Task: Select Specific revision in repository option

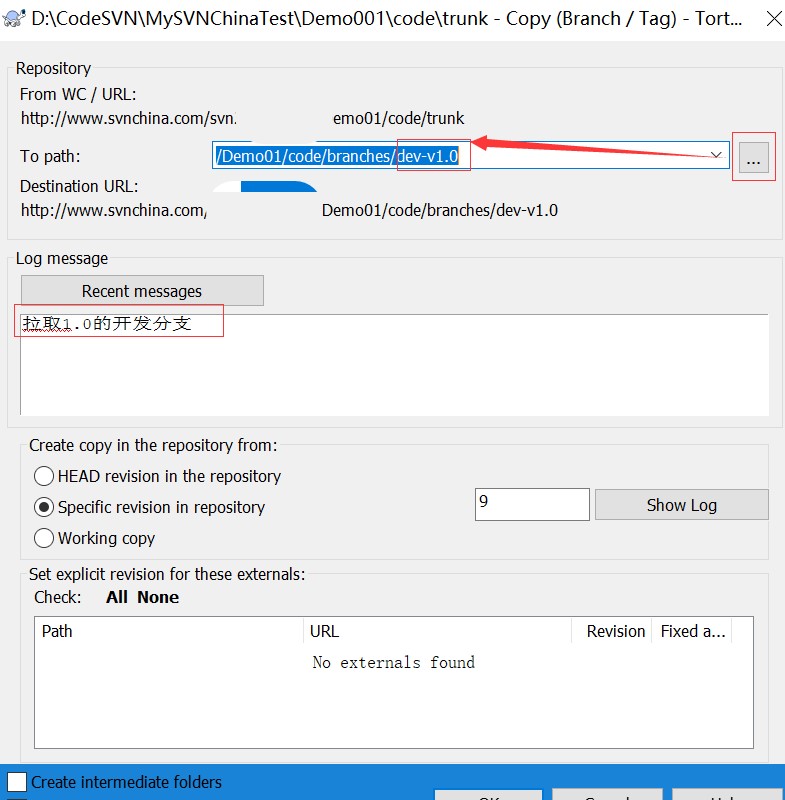Action: (44, 507)
